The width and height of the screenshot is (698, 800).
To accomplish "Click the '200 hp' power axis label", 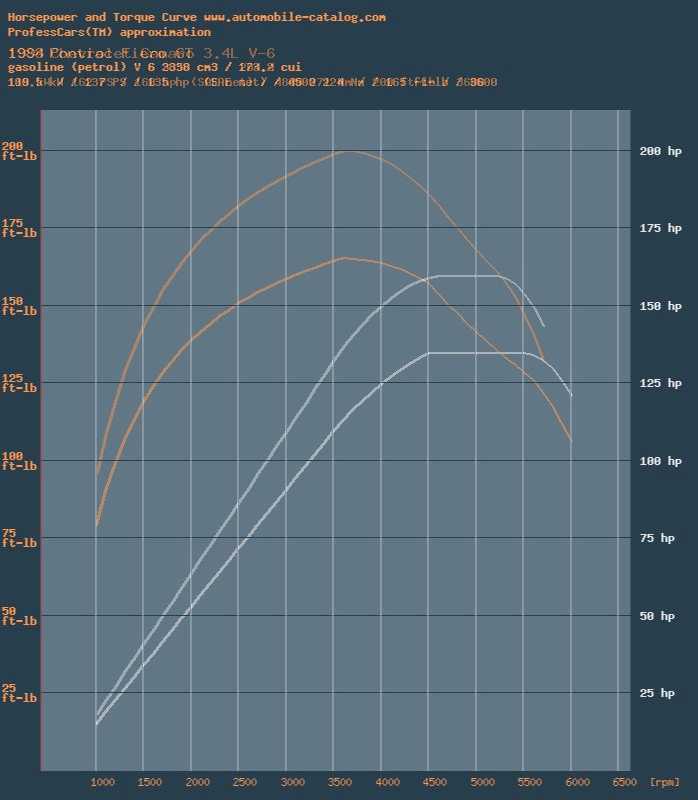I will click(661, 151).
